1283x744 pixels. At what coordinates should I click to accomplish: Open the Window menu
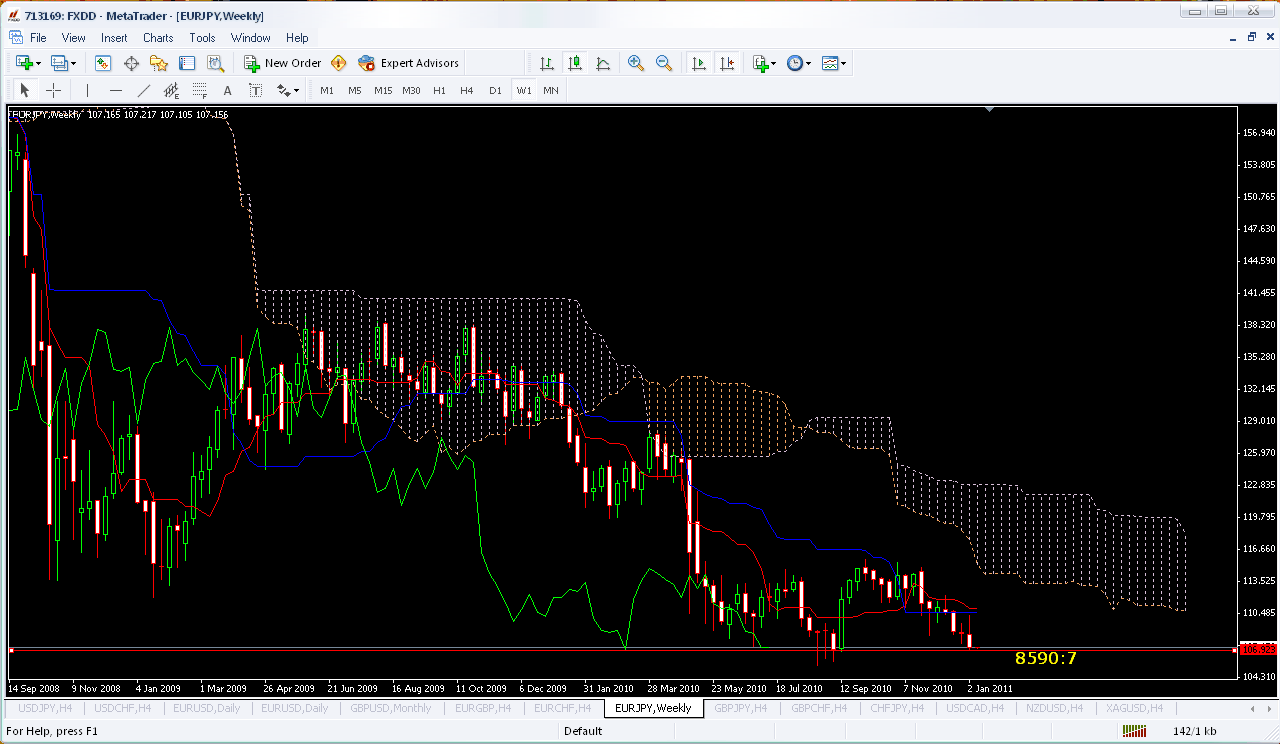[250, 38]
